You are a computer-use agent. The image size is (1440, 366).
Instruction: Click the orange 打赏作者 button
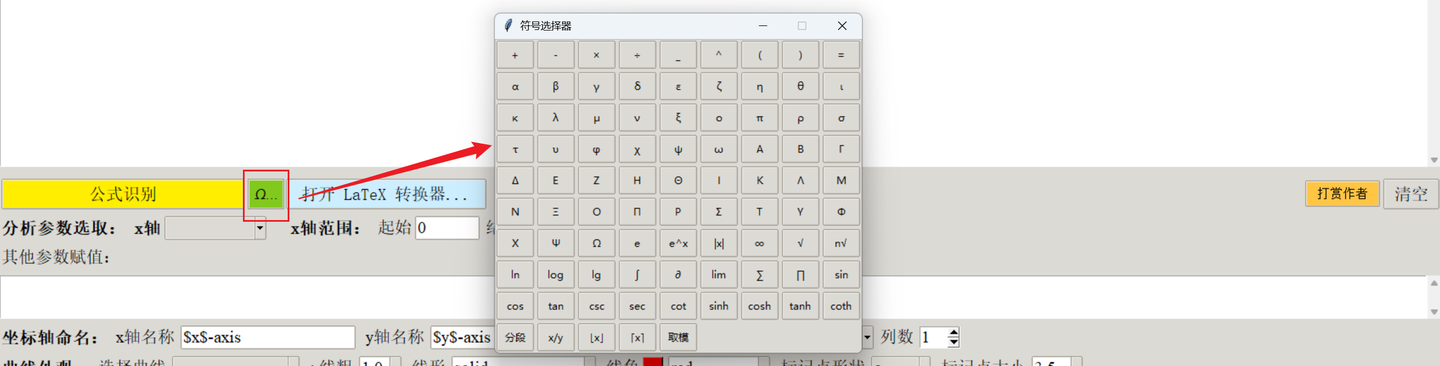(x=1342, y=193)
